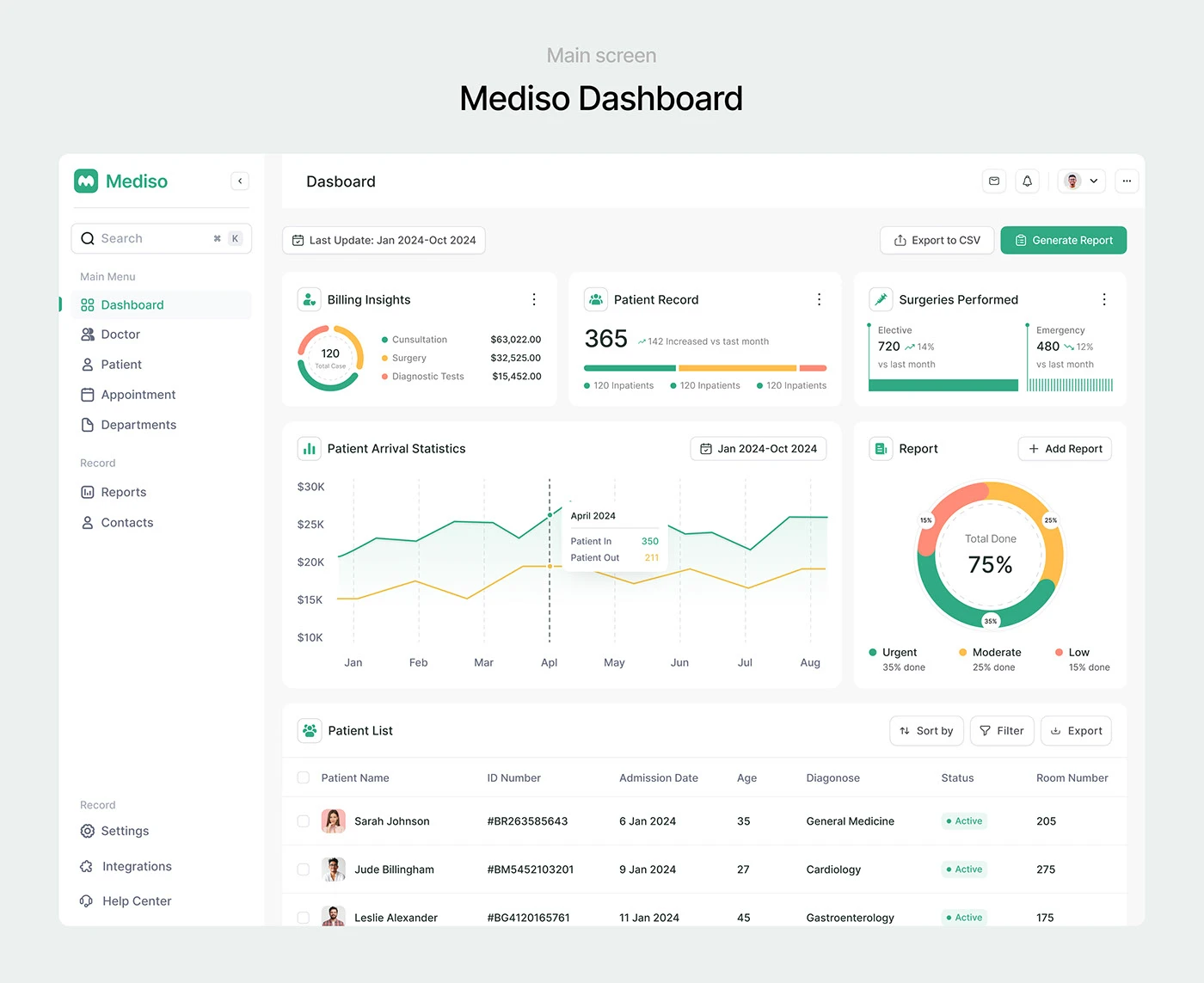
Task: Open Surgeries Performed options menu
Action: [x=1104, y=299]
